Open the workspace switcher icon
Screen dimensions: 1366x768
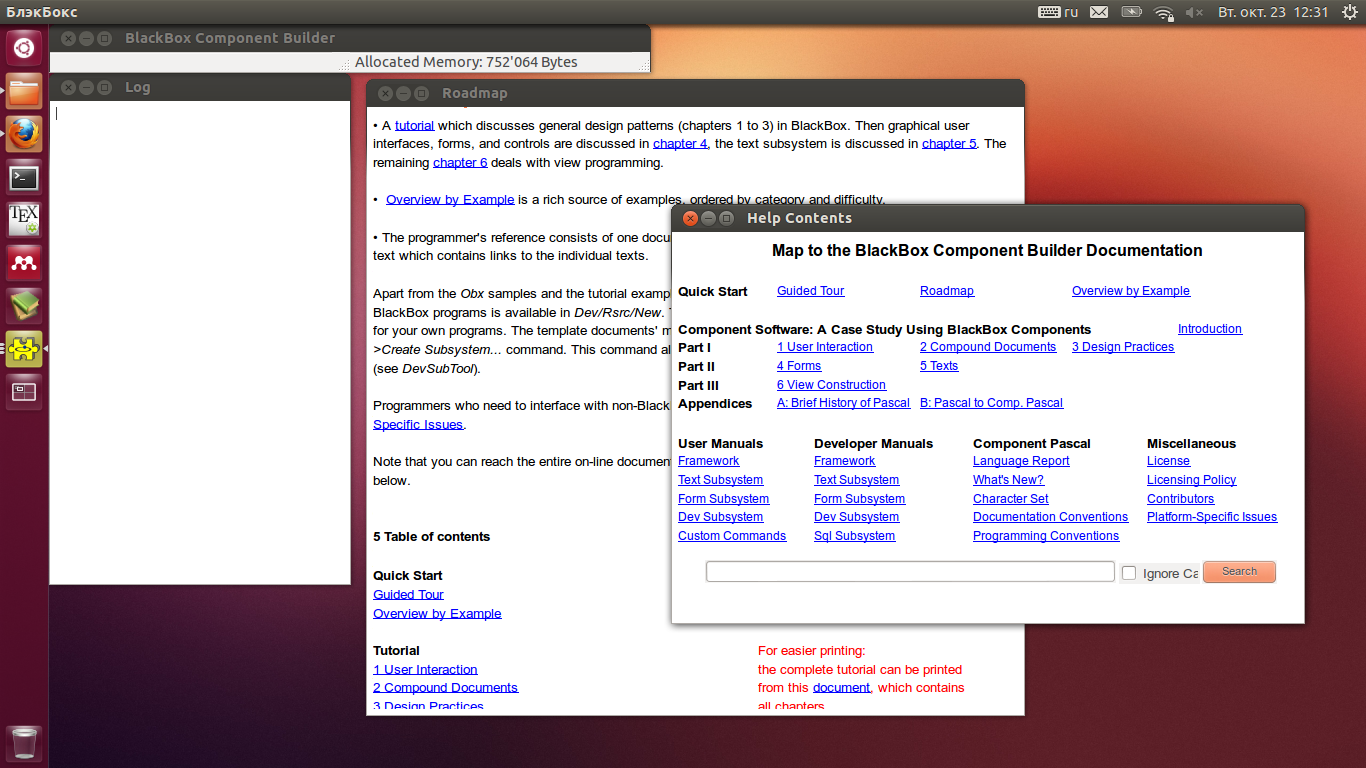click(x=24, y=392)
